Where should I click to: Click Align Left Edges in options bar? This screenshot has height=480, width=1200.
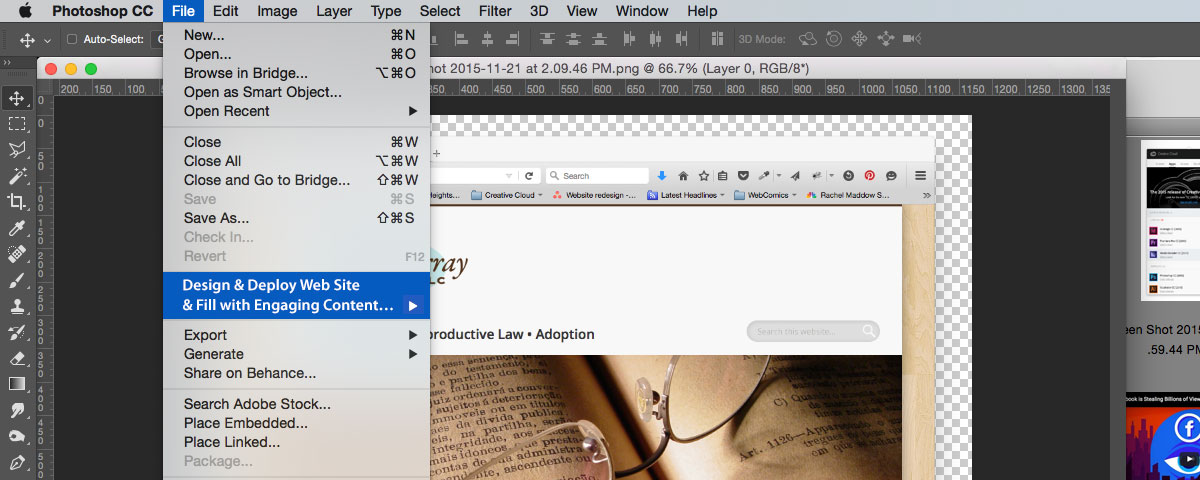click(x=461, y=39)
